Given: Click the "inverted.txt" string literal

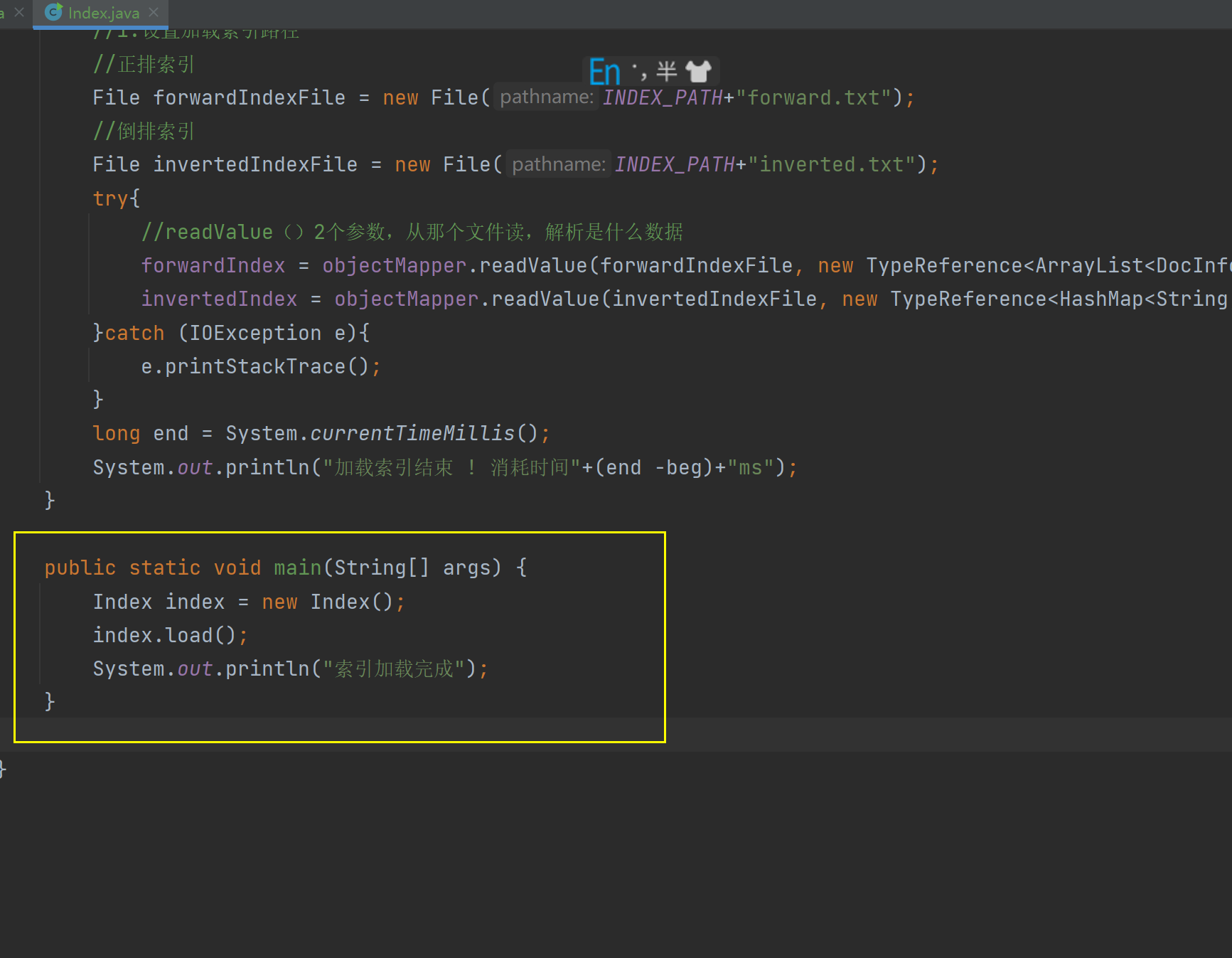Looking at the screenshot, I should coord(832,164).
